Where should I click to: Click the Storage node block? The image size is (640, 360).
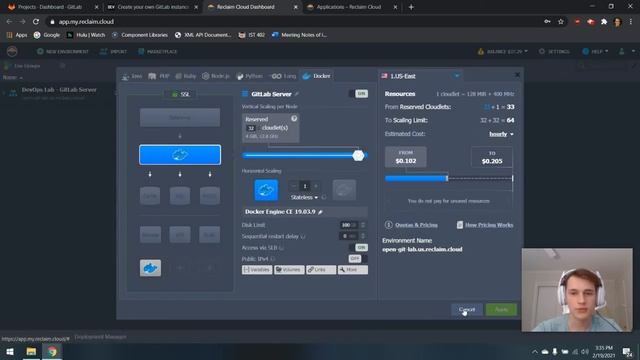click(x=150, y=235)
